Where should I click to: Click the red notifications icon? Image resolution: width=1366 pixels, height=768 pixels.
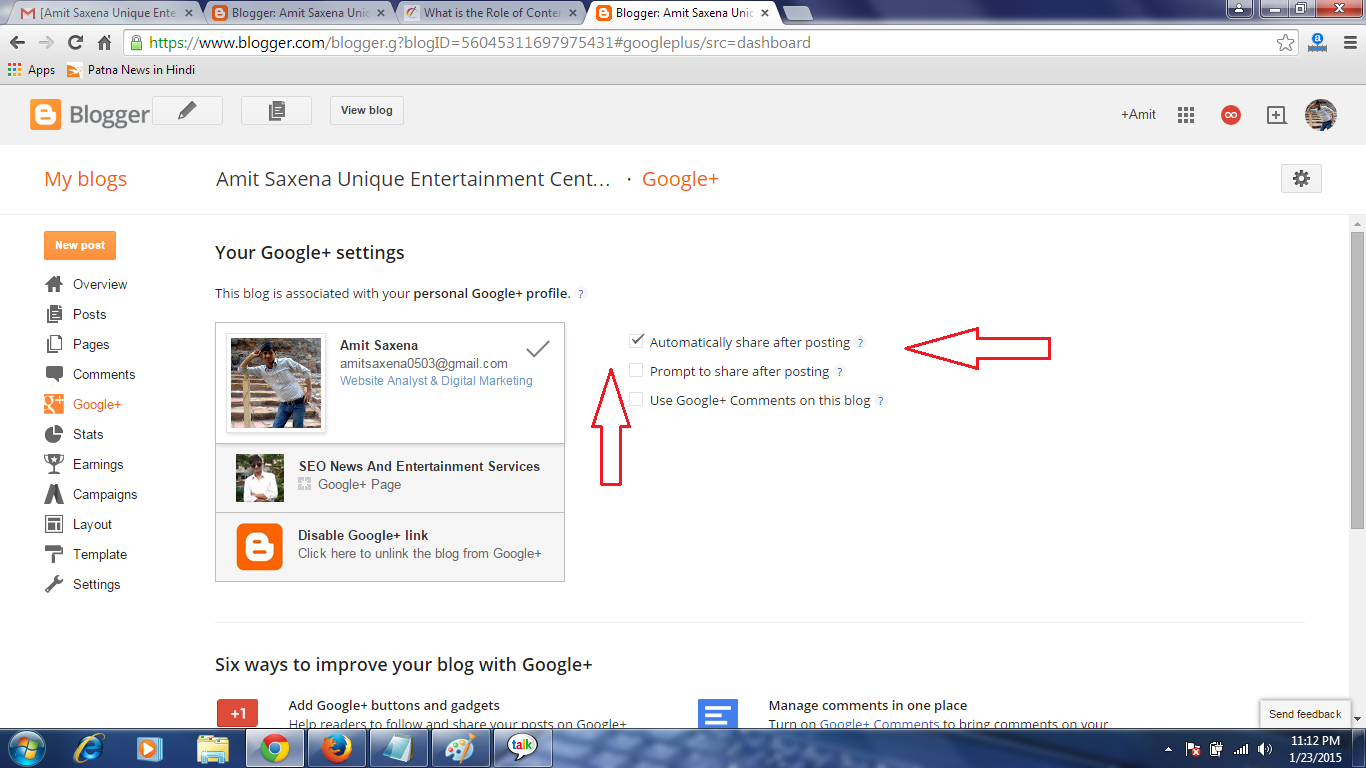coord(1231,115)
